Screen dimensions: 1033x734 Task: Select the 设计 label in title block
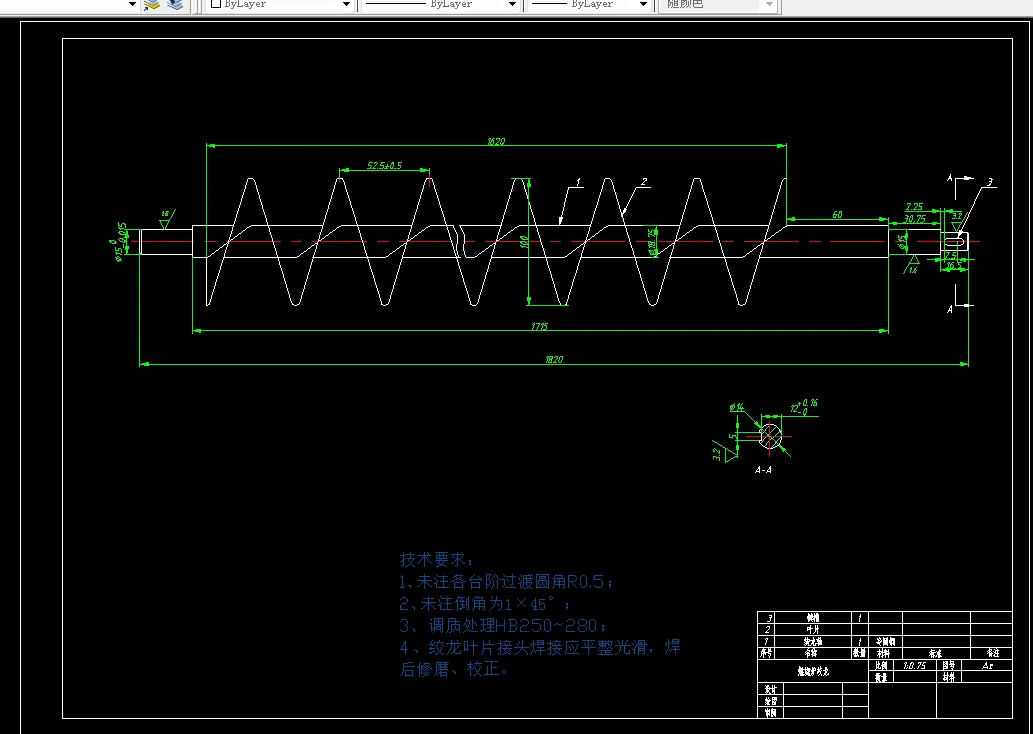tap(770, 689)
